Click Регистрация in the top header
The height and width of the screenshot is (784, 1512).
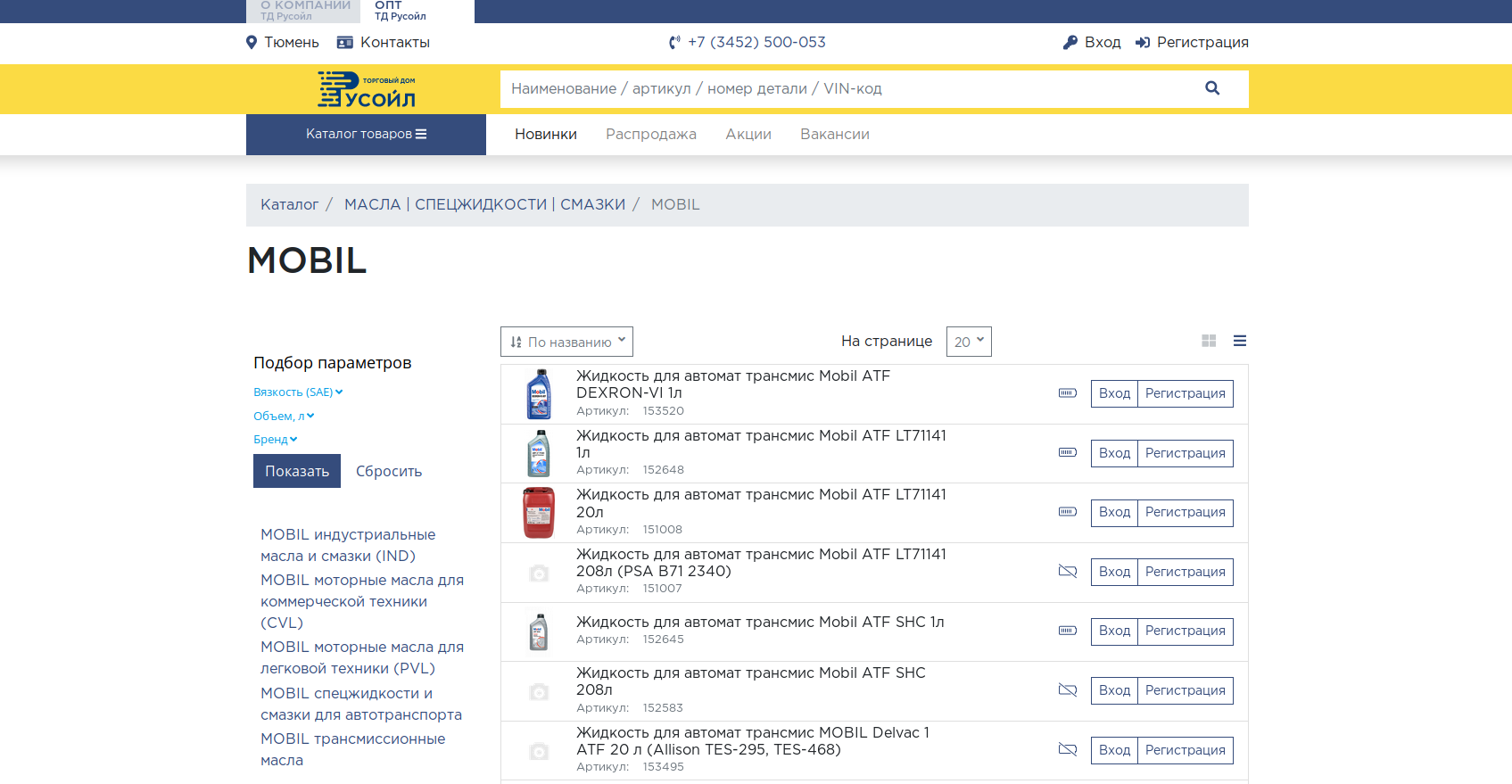point(1202,42)
